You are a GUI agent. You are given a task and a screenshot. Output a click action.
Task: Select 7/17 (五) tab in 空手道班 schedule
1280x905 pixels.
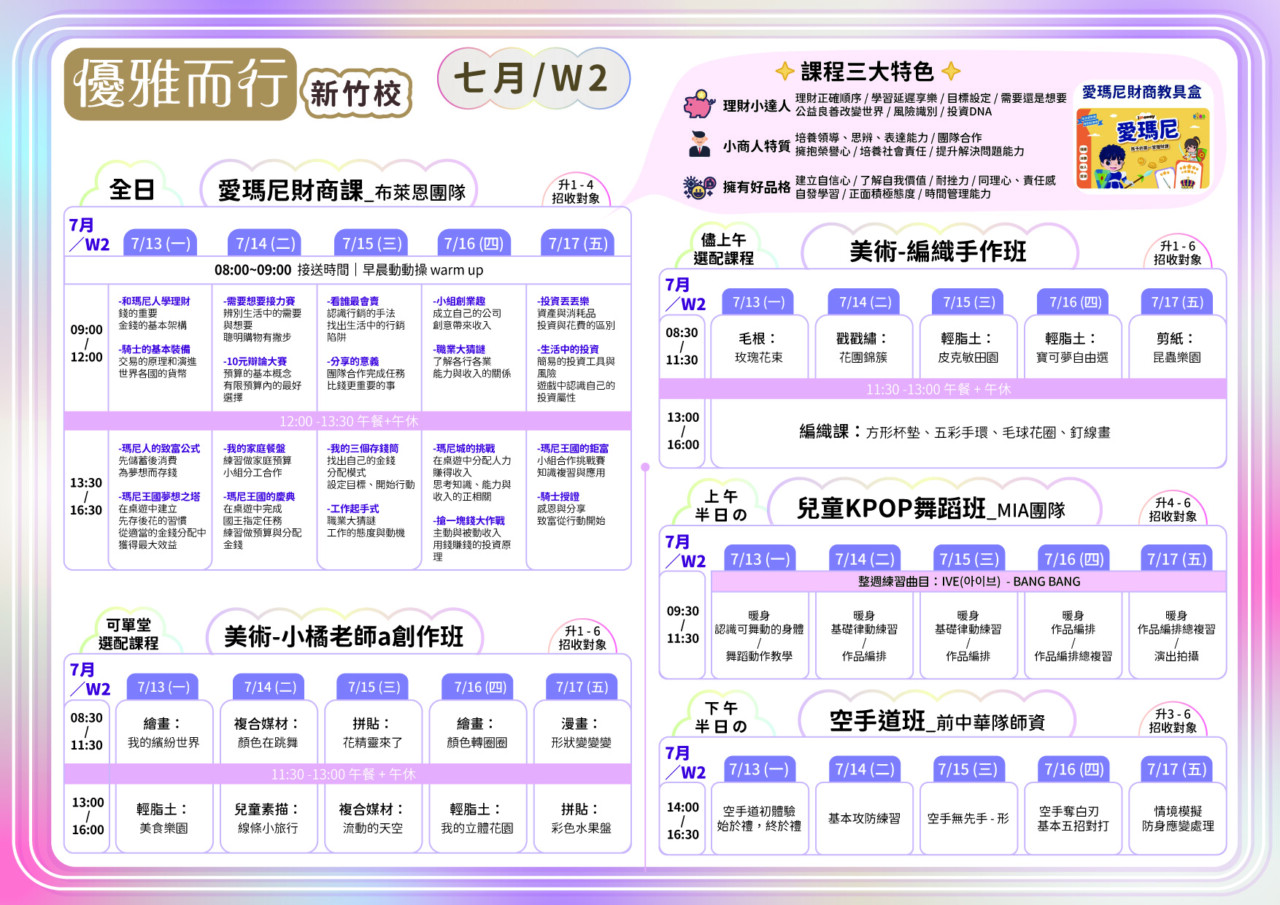click(x=1177, y=769)
